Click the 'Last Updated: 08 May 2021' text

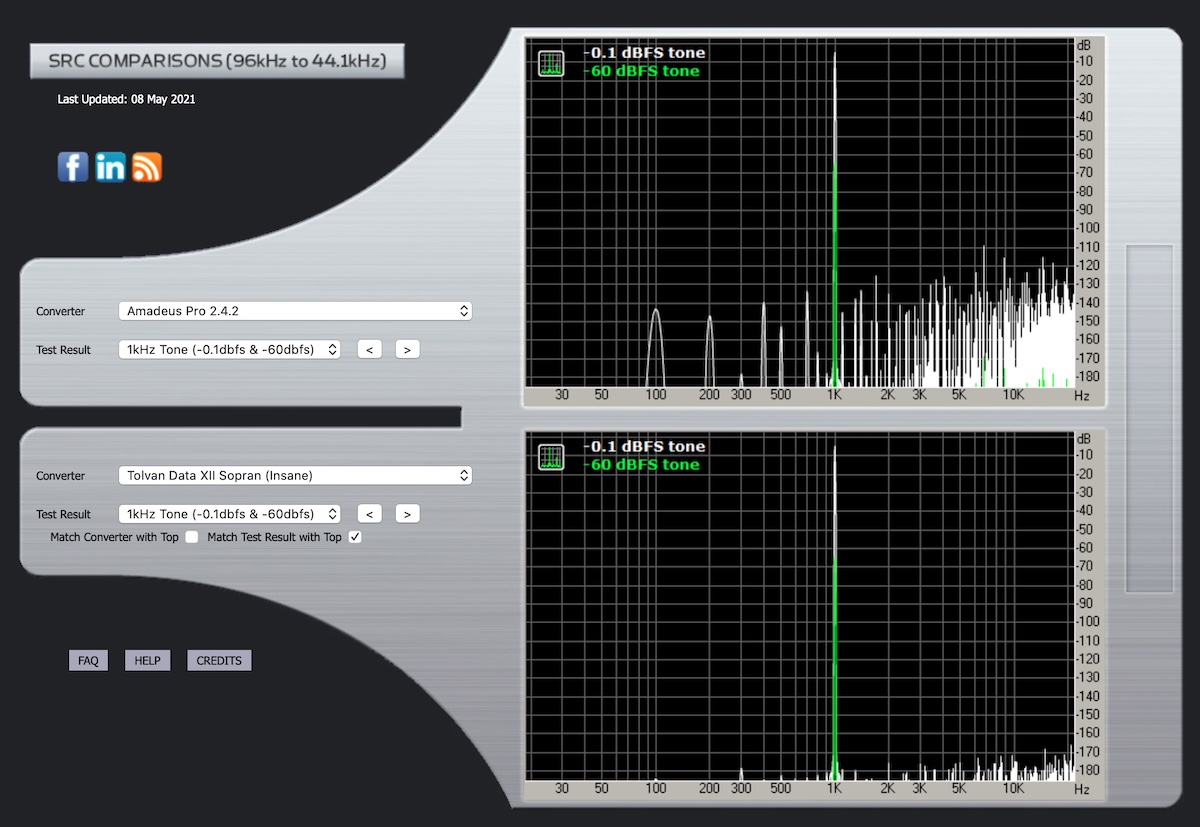pos(126,100)
